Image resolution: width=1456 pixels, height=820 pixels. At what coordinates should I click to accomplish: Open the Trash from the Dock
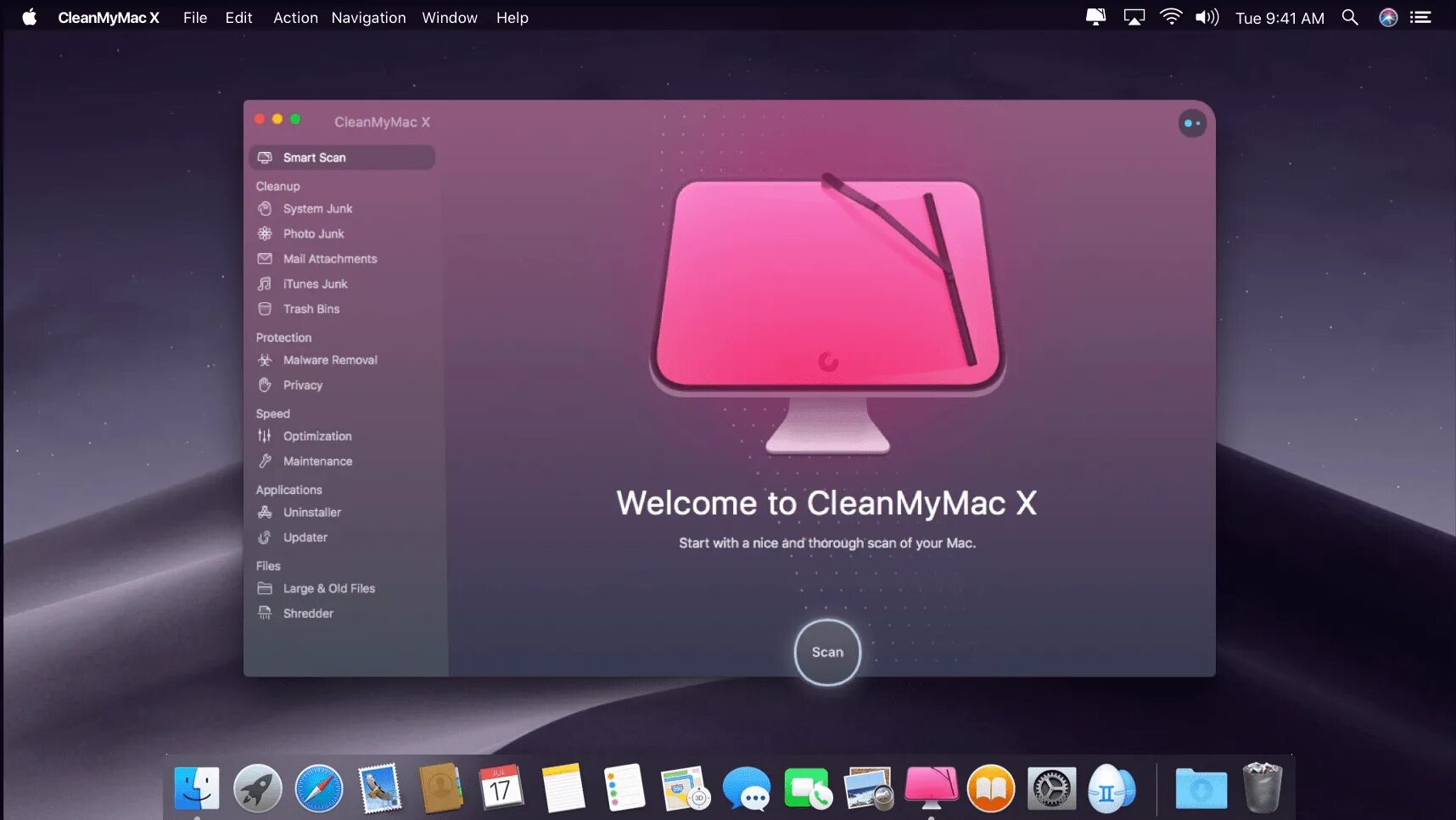(x=1263, y=788)
